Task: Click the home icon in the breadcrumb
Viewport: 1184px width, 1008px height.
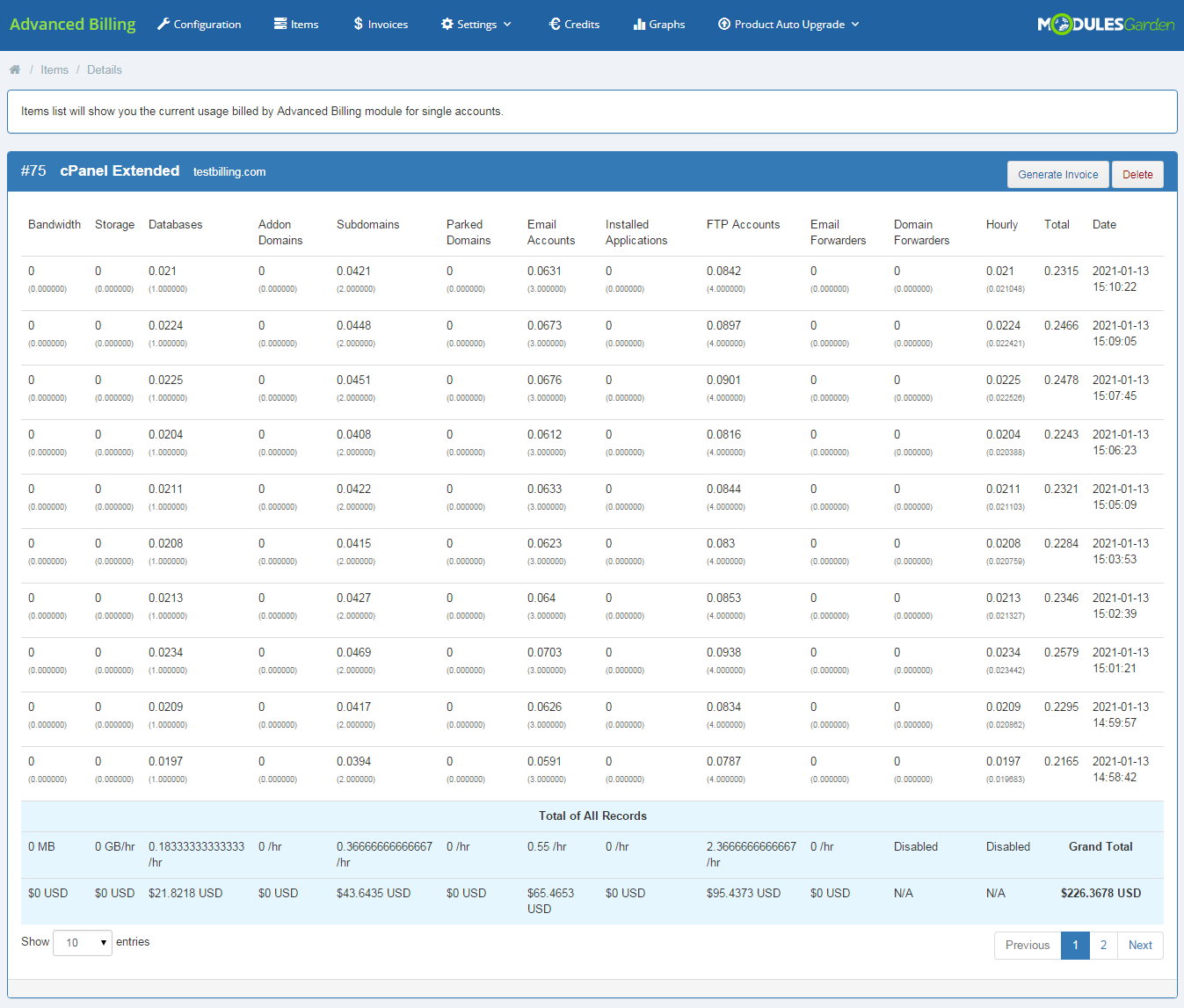Action: (15, 69)
